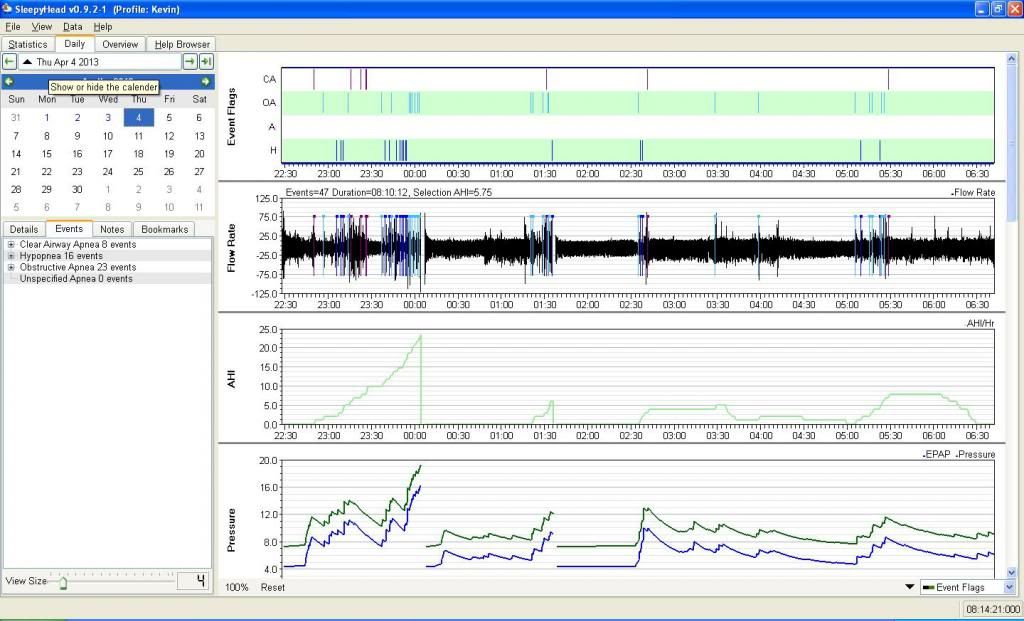This screenshot has width=1024, height=621.
Task: Open the Bookmarks tab
Action: pyautogui.click(x=165, y=229)
